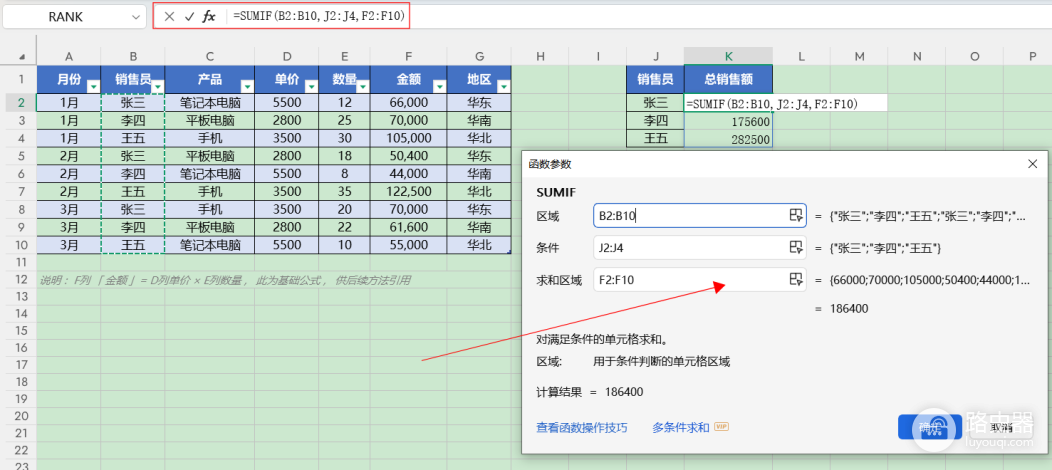Open the 销售员 filter dropdown in column B
The image size is (1052, 470).
click(158, 86)
